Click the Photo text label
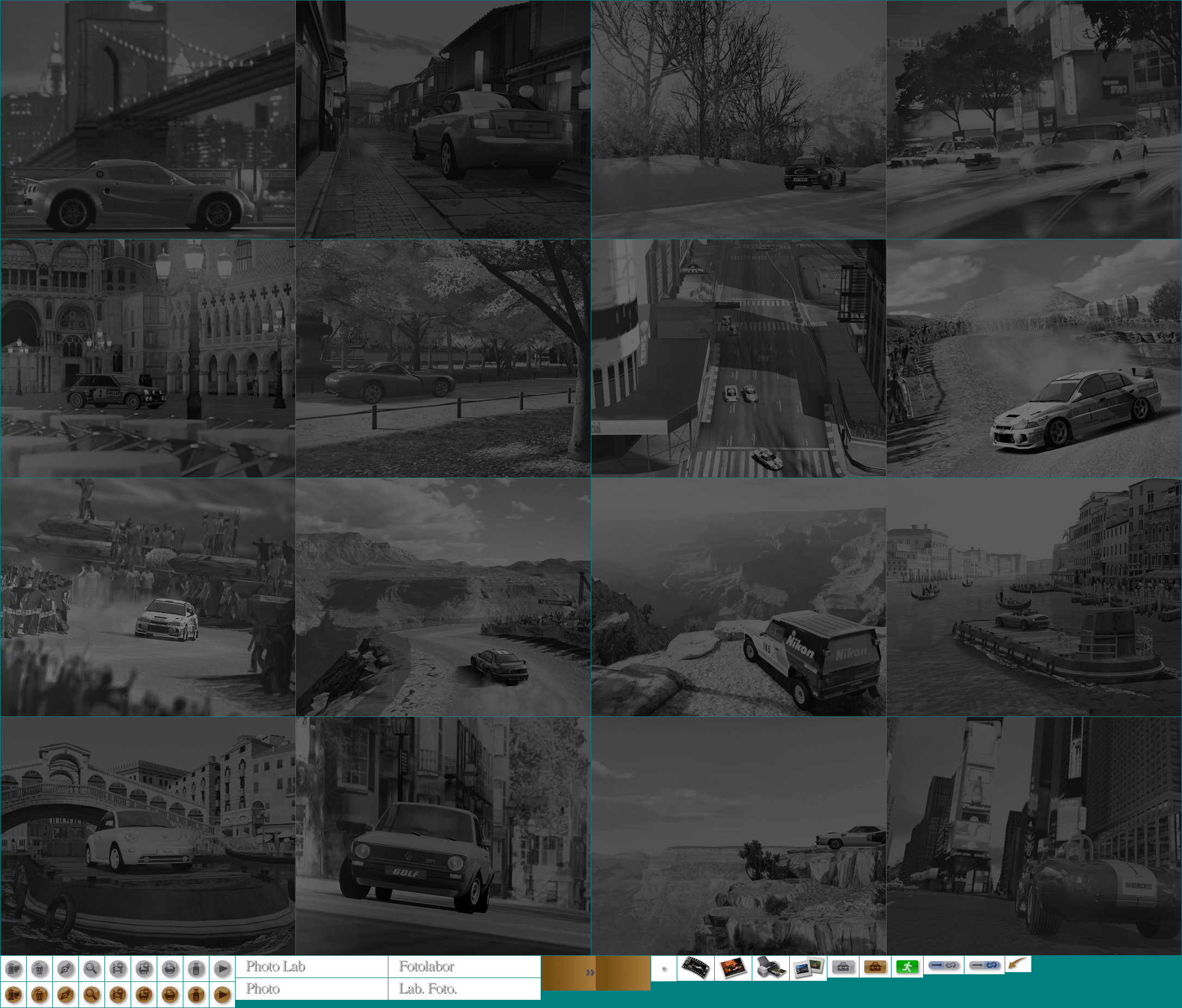 point(262,988)
